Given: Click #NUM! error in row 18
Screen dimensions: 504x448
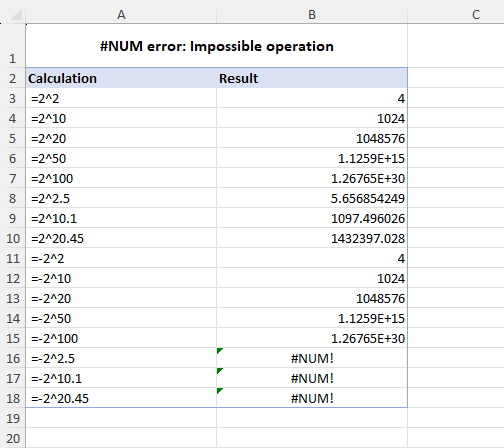Looking at the screenshot, I should point(312,398).
